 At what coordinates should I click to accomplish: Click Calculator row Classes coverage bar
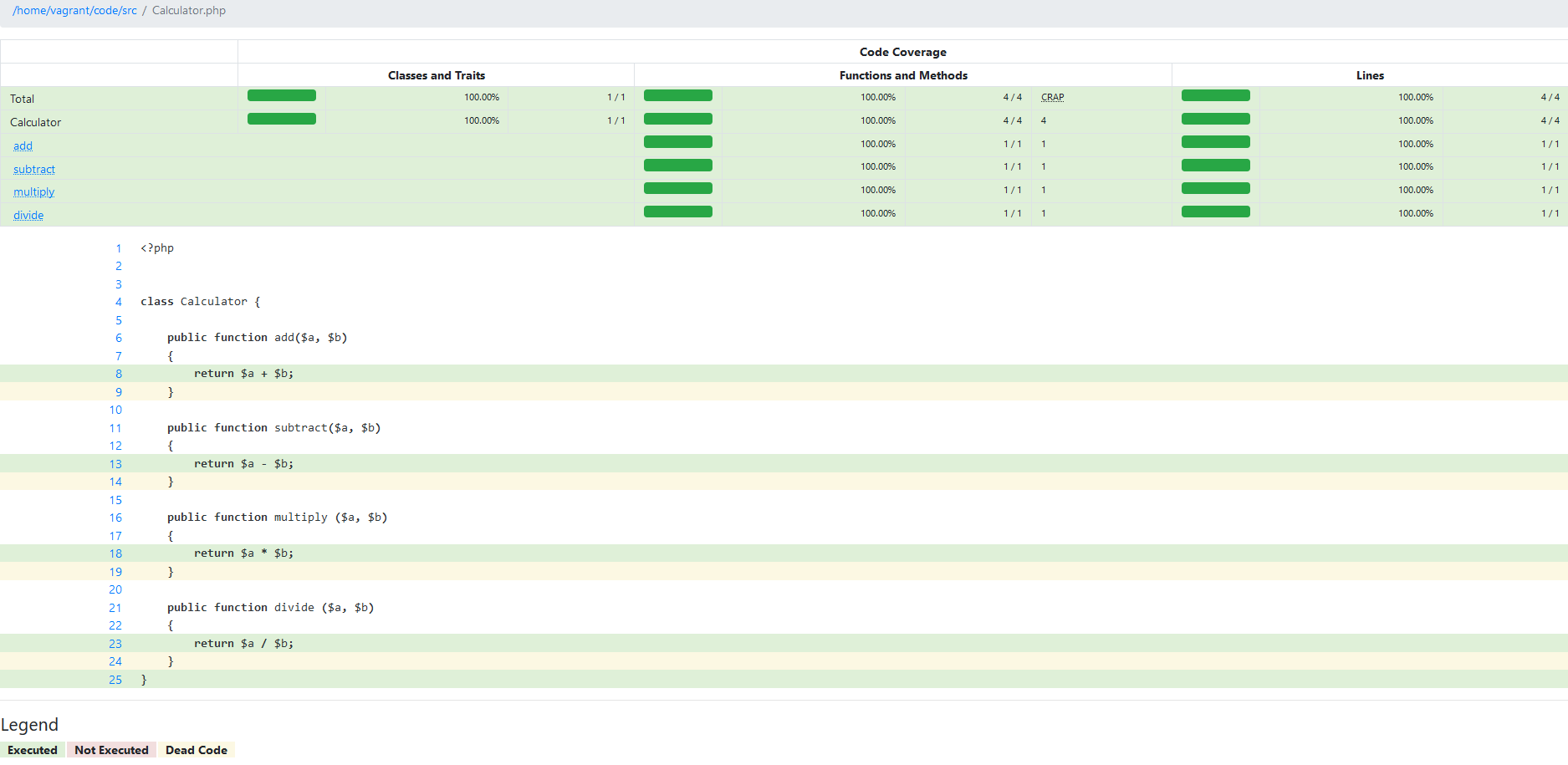click(x=282, y=119)
